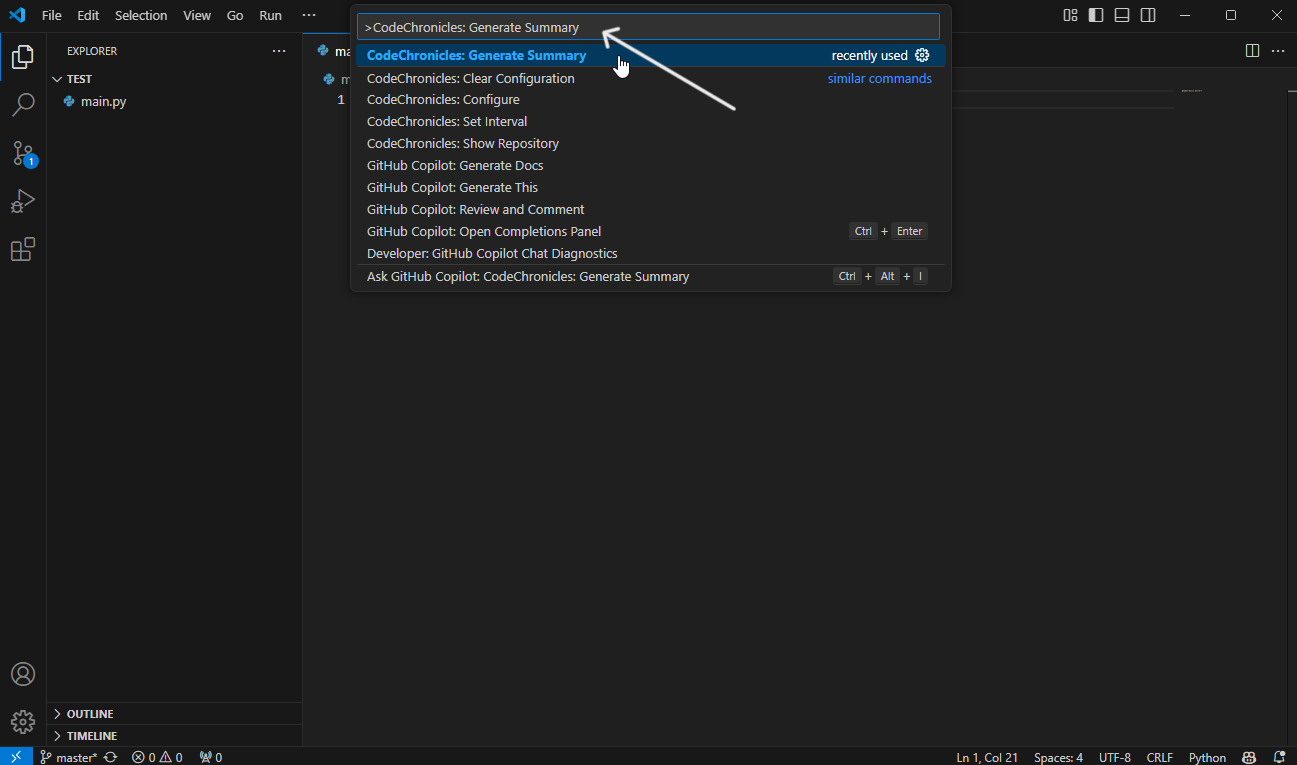Click the VS Code logo icon
The image size is (1297, 765).
17,15
